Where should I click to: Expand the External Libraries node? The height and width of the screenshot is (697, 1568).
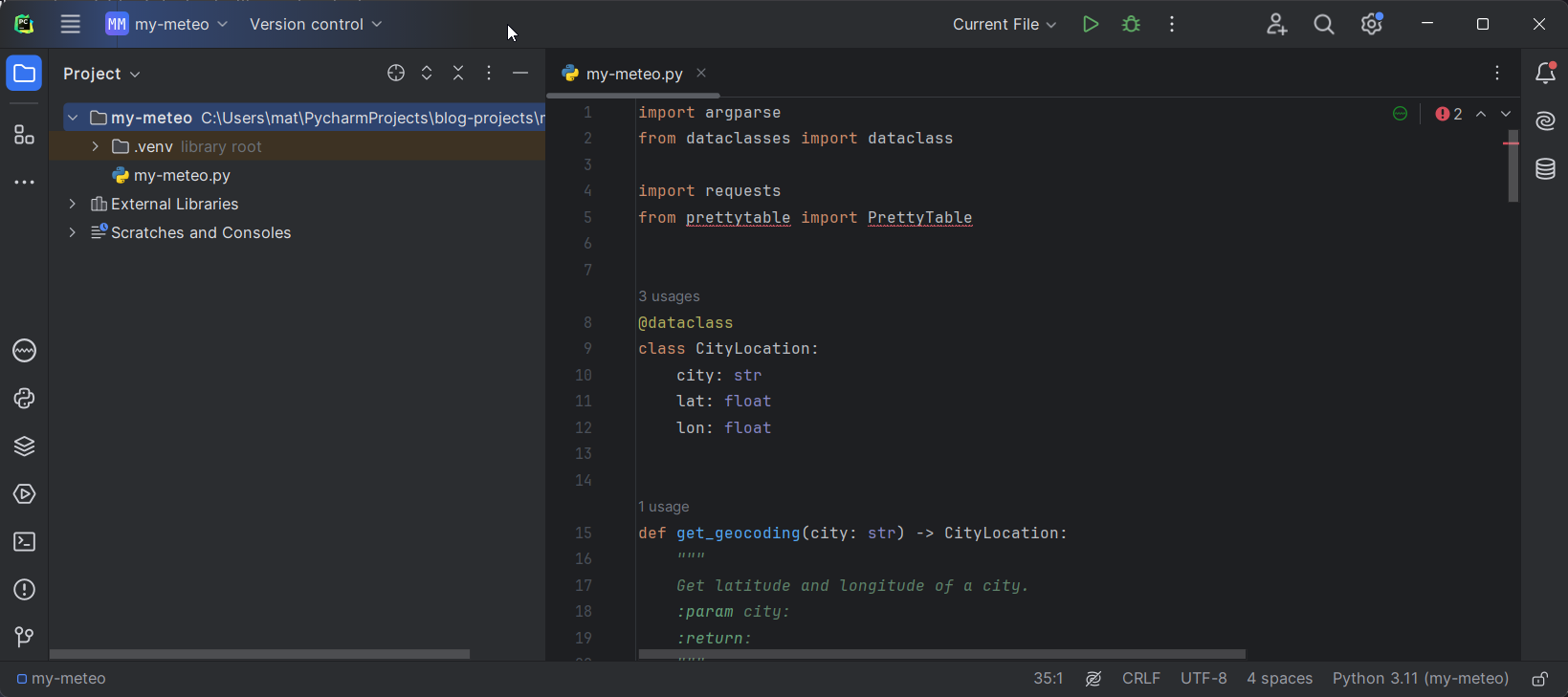pyautogui.click(x=73, y=204)
